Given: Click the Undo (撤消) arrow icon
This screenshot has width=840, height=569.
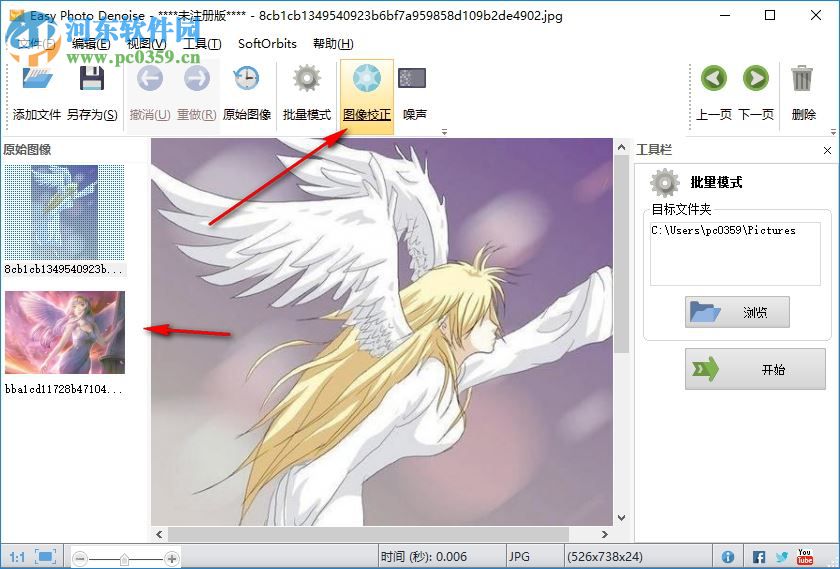Looking at the screenshot, I should pos(149,79).
